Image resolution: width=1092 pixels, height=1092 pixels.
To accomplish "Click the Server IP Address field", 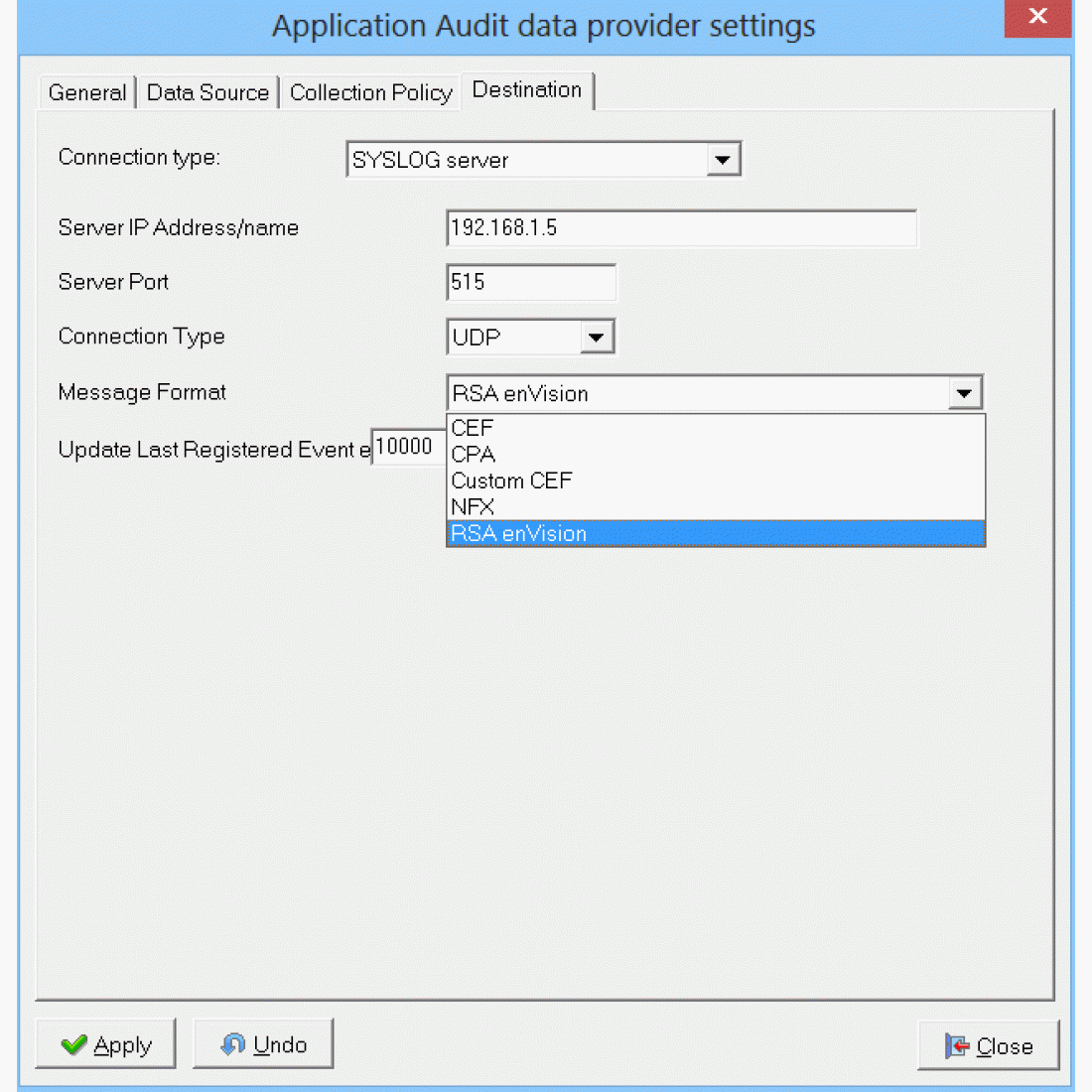I will point(681,228).
